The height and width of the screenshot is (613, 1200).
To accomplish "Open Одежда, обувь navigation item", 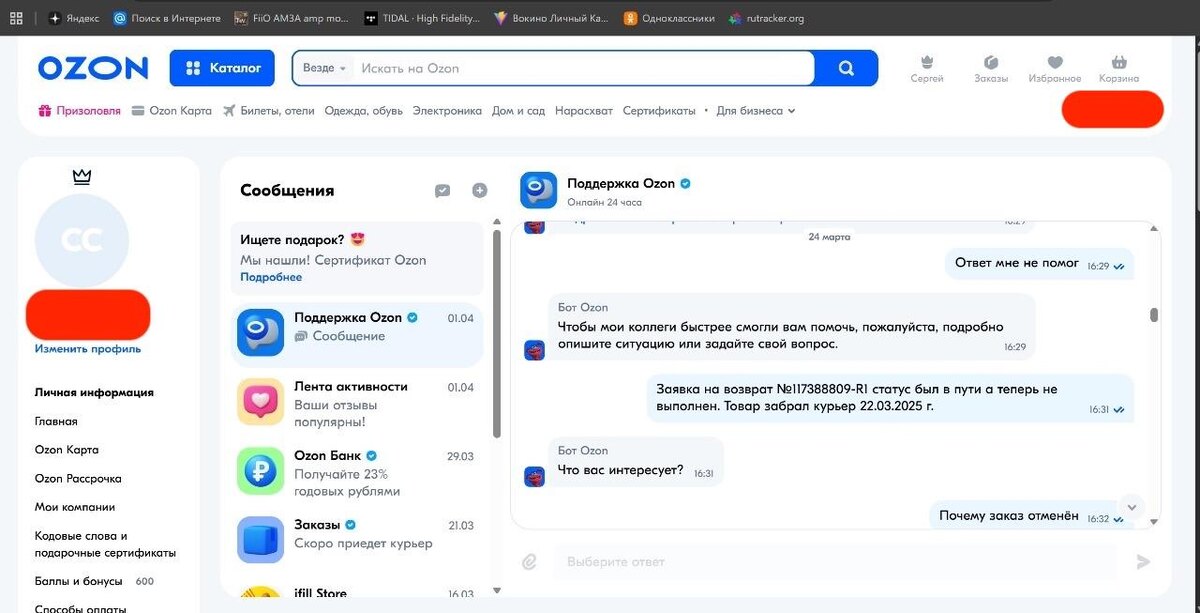I will (364, 111).
